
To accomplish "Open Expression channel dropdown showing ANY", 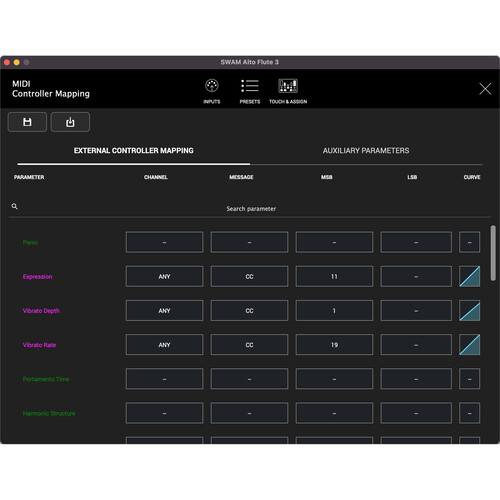I will pos(164,276).
